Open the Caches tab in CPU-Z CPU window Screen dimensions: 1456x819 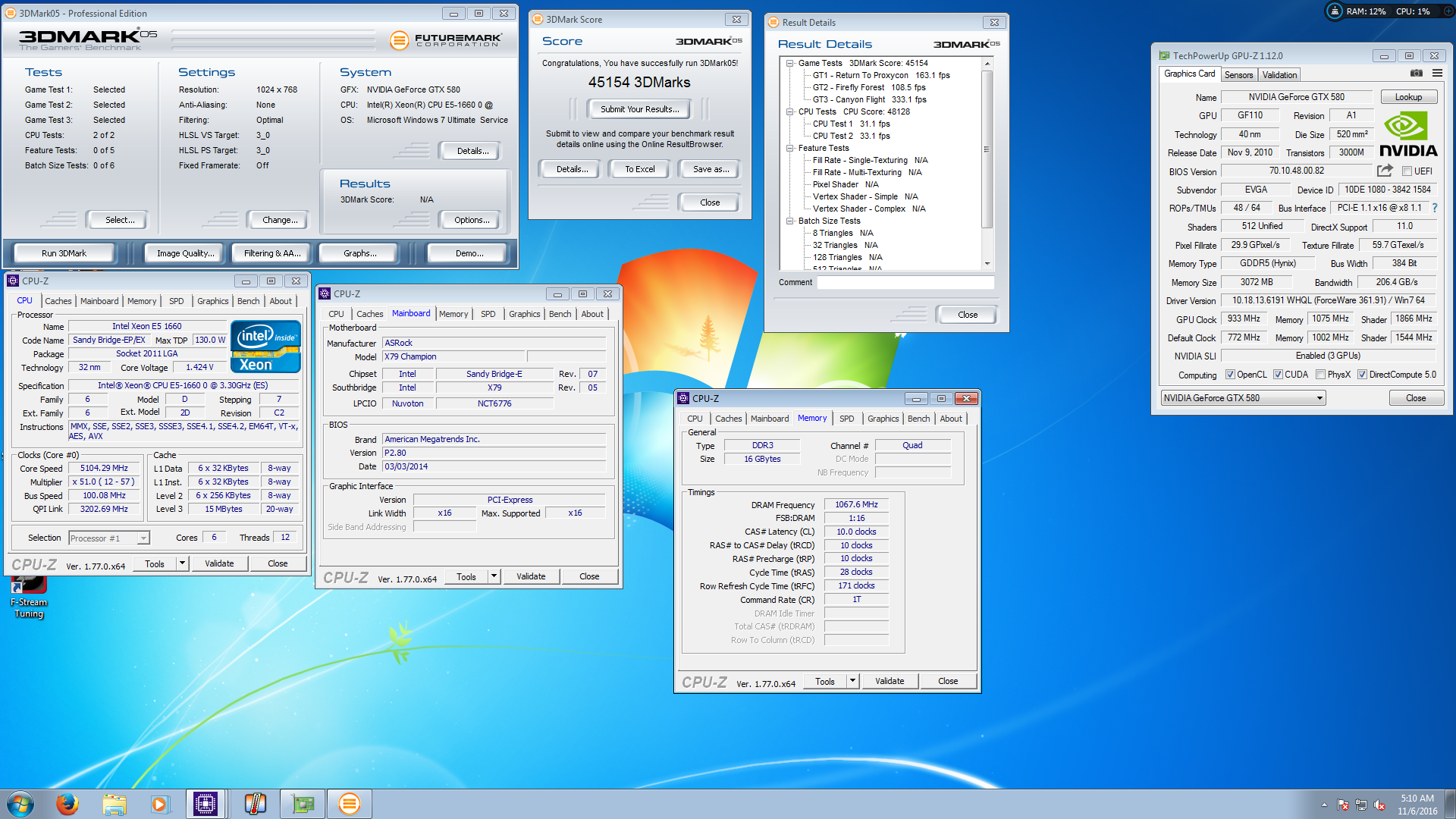(58, 301)
